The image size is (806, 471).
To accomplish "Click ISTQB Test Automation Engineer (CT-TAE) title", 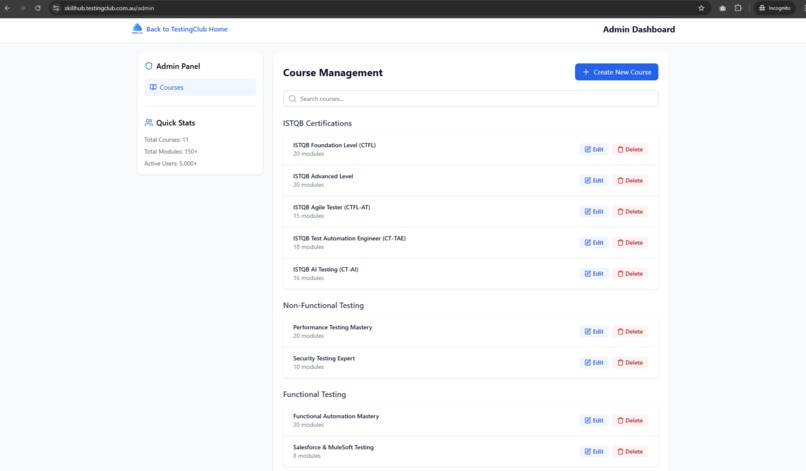I will (349, 238).
